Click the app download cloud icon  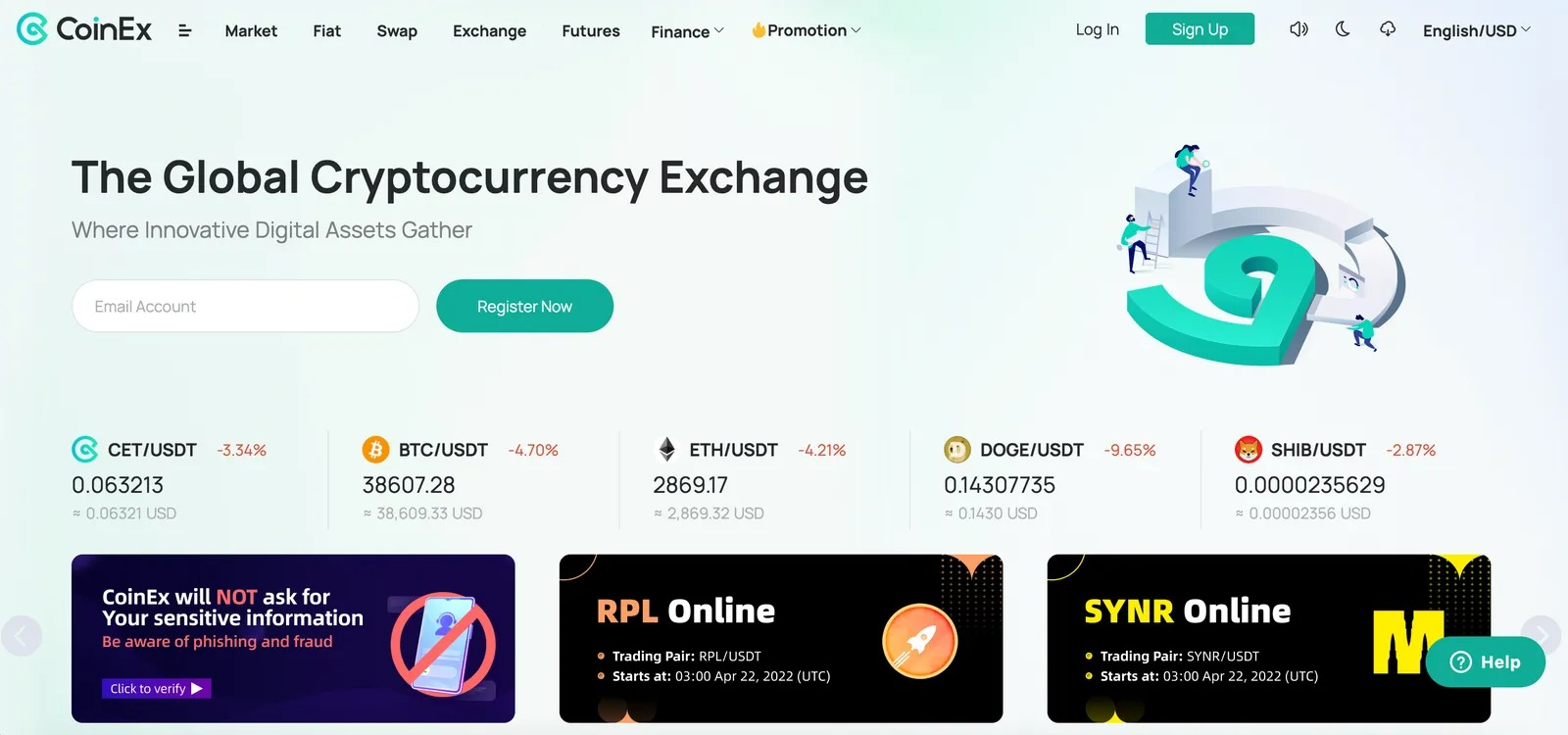pos(1388,29)
